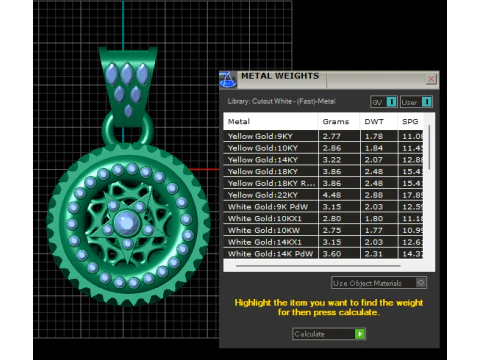Close the Metal Weights dialog
This screenshot has width=480, height=360.
[431, 79]
